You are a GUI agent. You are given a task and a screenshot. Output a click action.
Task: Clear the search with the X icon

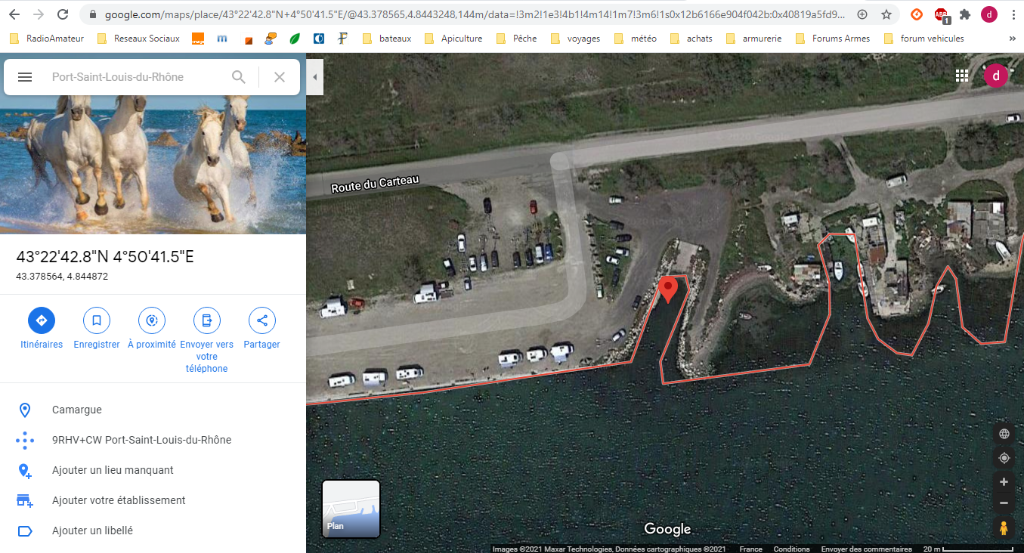pos(279,77)
